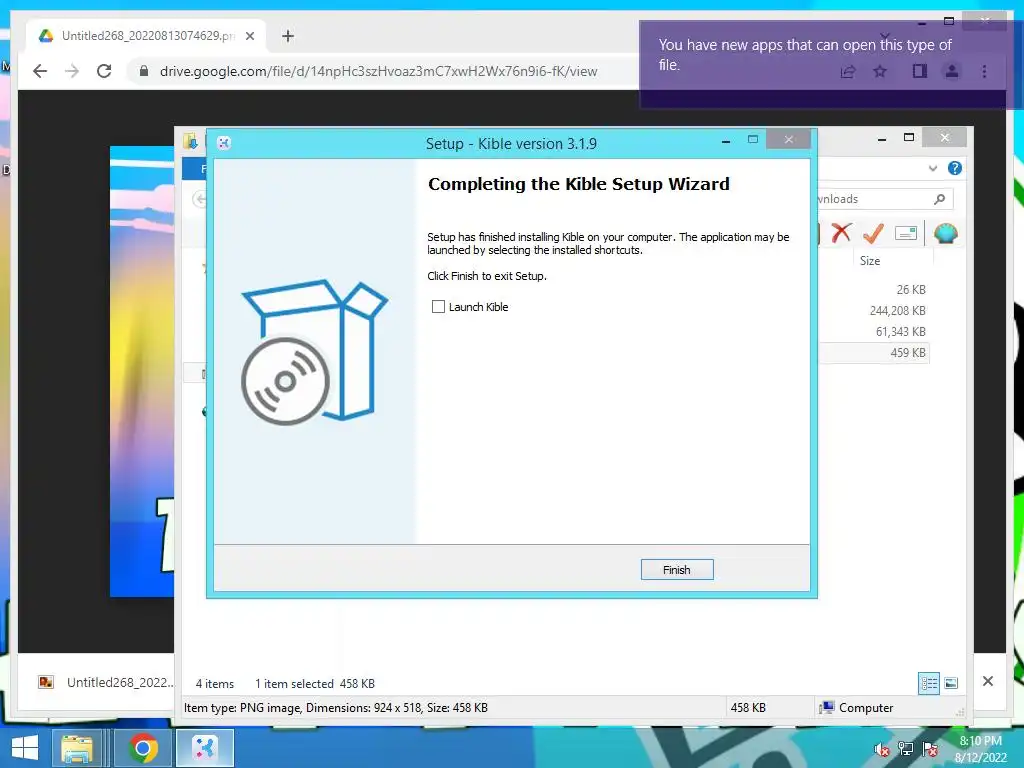Close the Untitled268 Chrome tab

click(x=249, y=36)
